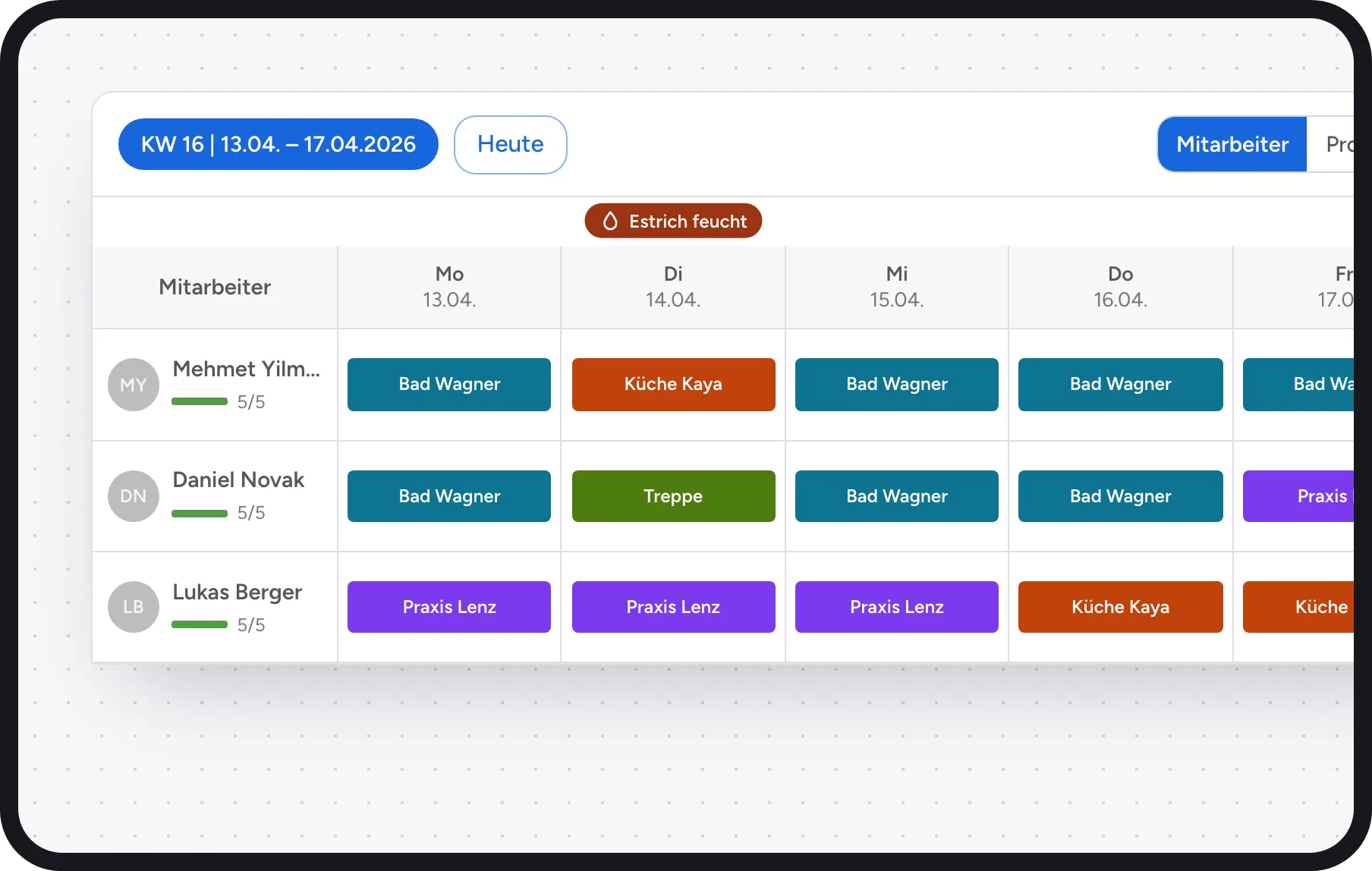Click the water drop icon in Estrich feucht

pos(610,221)
